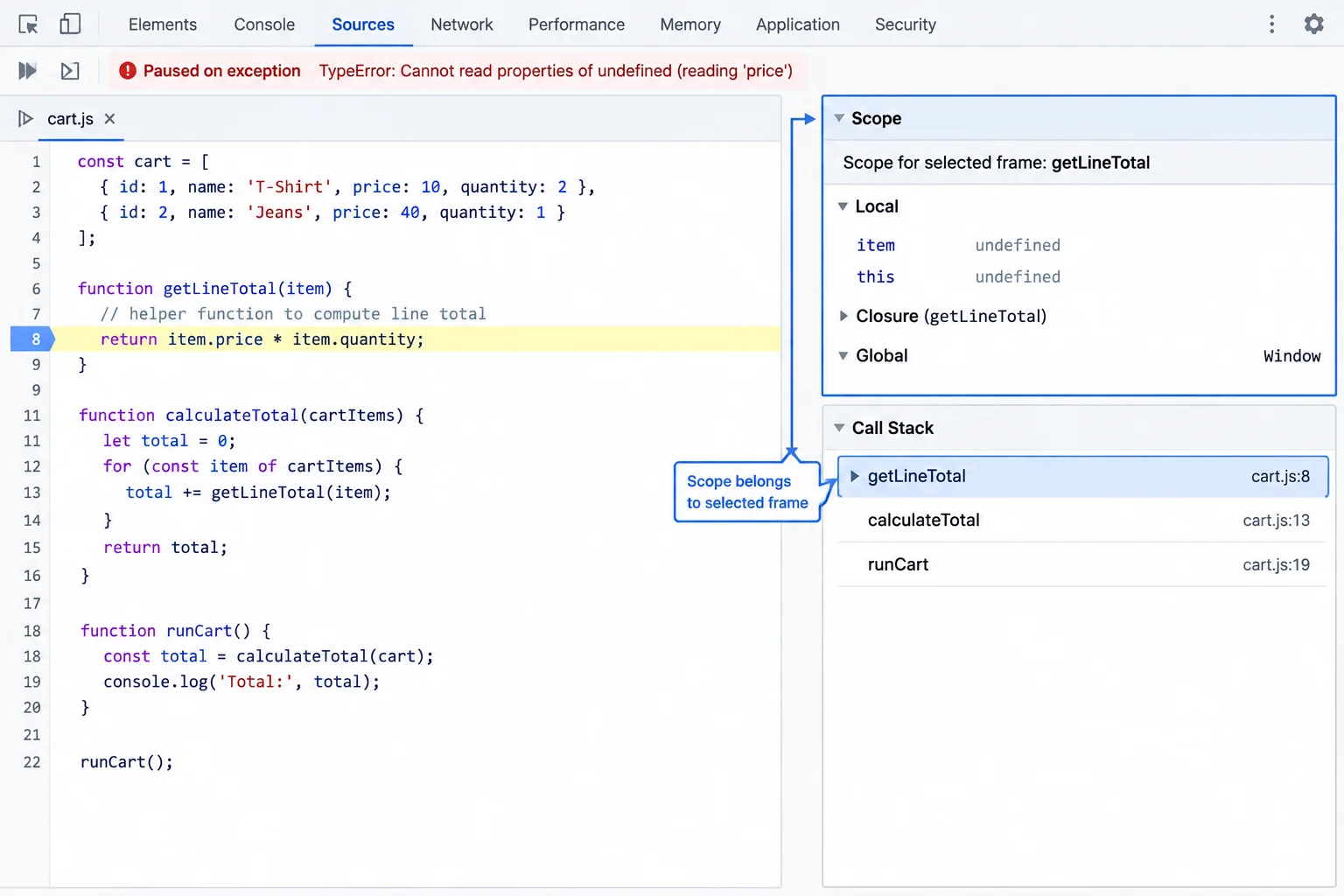Click the cart.js:13 location link
Viewport: 1344px width, 896px height.
1276,521
